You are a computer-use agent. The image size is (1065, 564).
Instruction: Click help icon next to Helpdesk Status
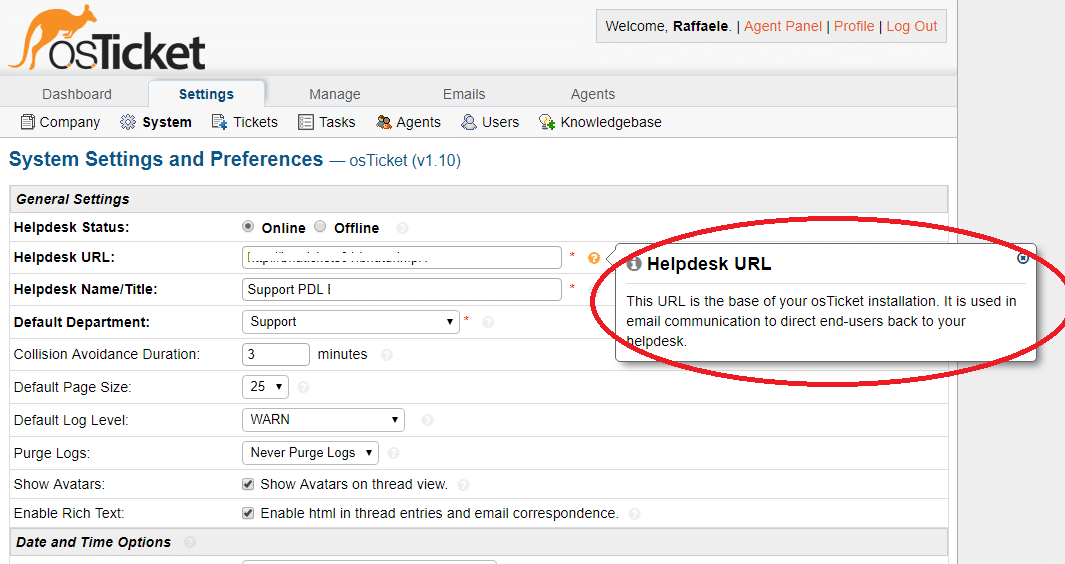tap(402, 228)
